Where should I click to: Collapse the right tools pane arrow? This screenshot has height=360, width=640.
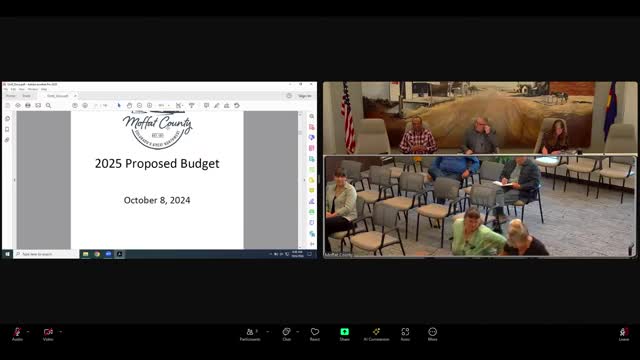coord(304,180)
